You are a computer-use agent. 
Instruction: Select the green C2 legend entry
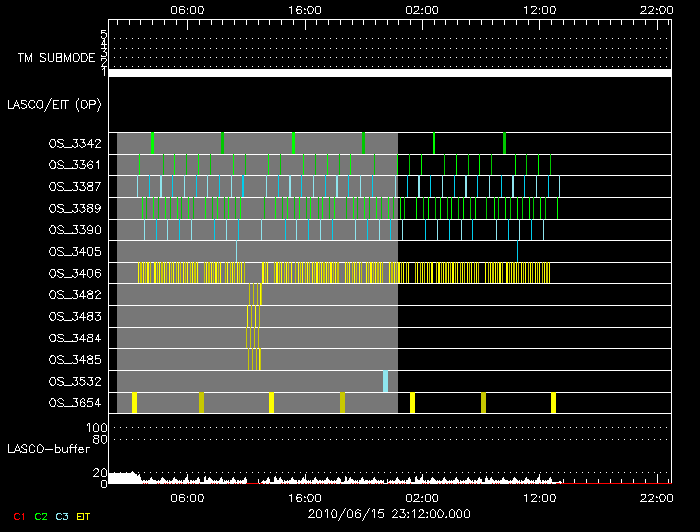pos(41,516)
